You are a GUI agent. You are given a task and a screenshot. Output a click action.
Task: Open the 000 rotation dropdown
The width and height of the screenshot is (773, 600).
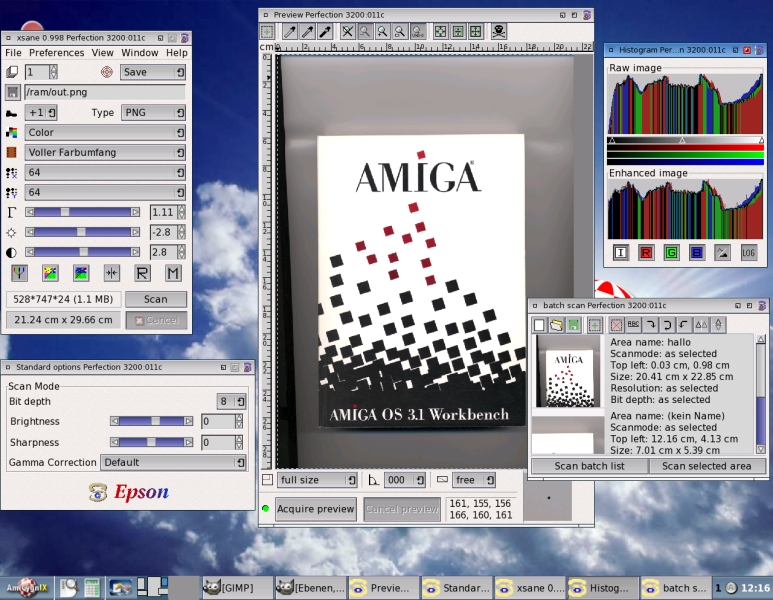pyautogui.click(x=405, y=480)
